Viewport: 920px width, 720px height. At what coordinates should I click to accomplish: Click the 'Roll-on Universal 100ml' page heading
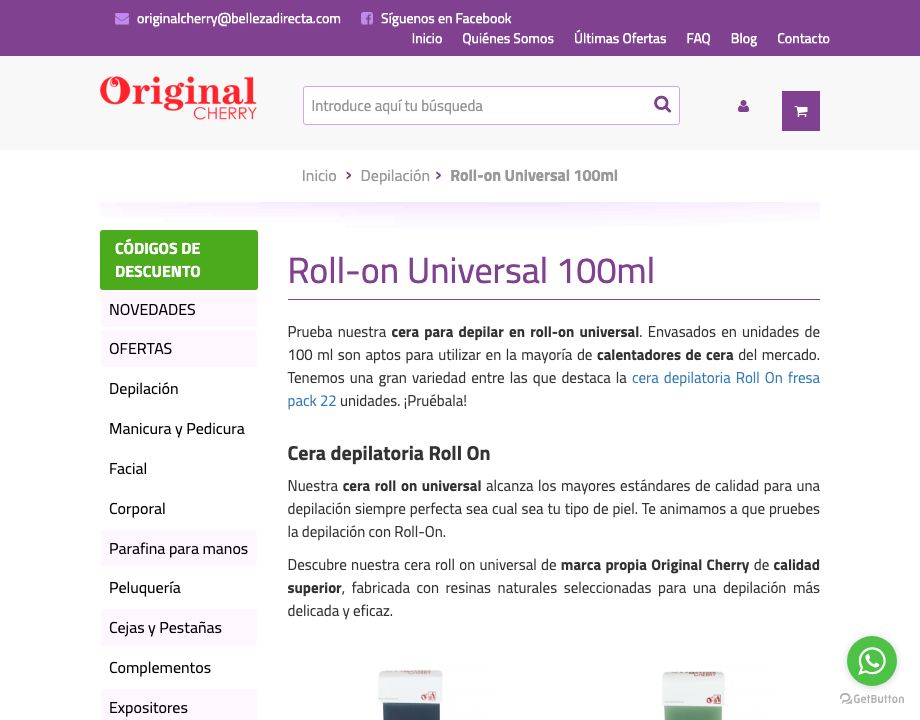tap(471, 271)
